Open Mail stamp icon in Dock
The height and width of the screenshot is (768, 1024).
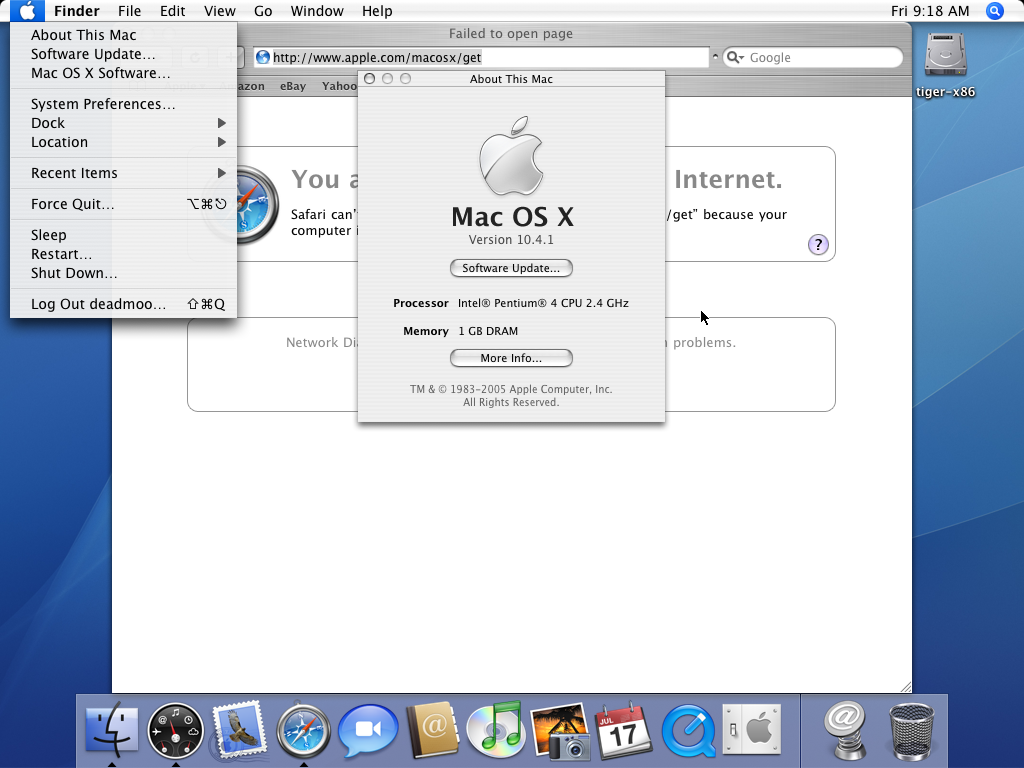tap(239, 729)
